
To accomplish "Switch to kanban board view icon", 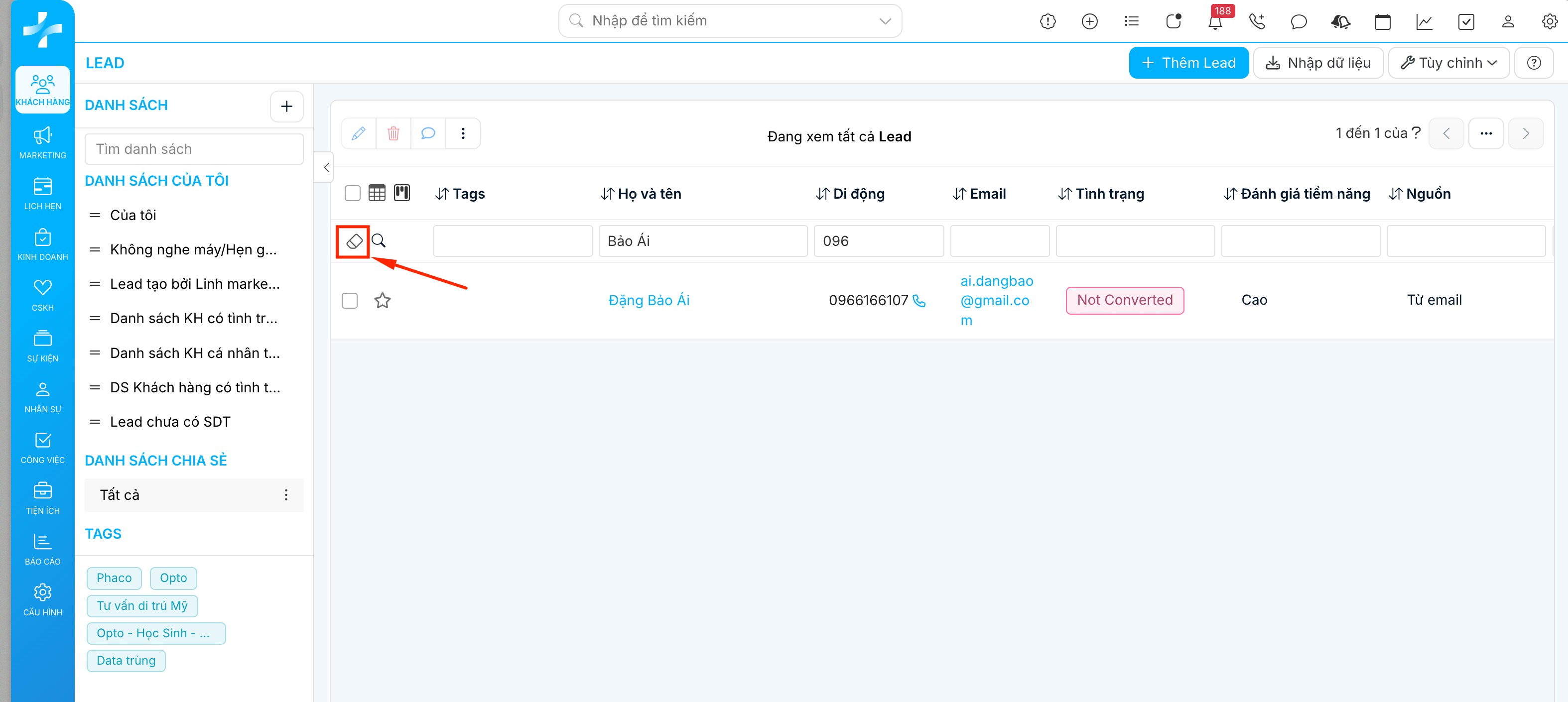I will 402,193.
